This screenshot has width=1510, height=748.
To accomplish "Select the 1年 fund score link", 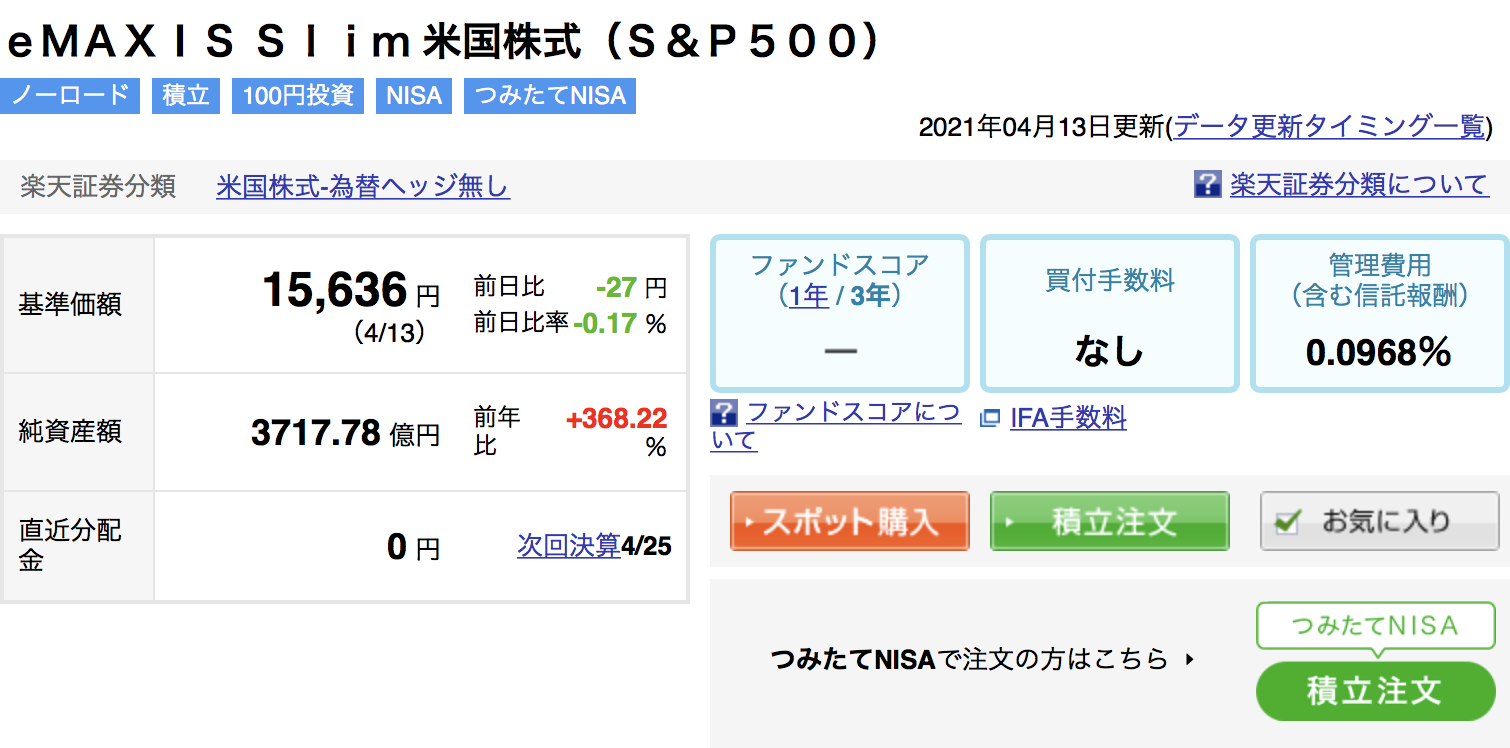I will pyautogui.click(x=808, y=296).
